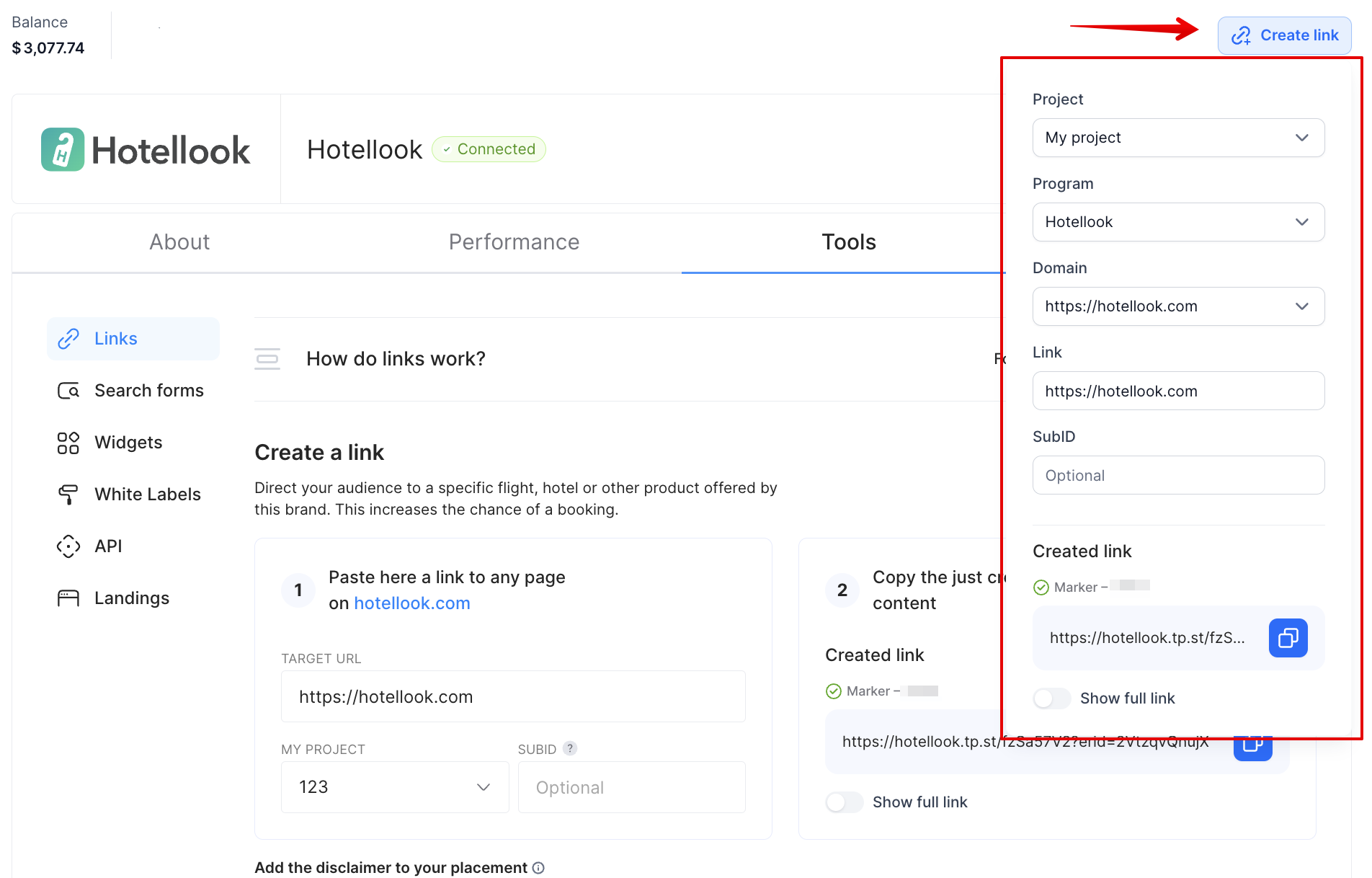Click the Widgets grid icon
The width and height of the screenshot is (1372, 878).
pos(68,443)
